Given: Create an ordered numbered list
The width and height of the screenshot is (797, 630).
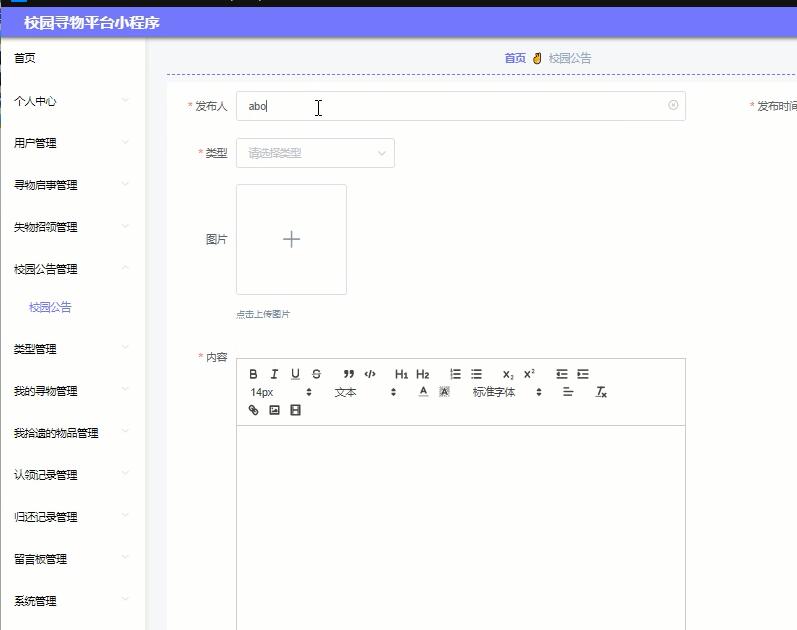Looking at the screenshot, I should (x=455, y=374).
